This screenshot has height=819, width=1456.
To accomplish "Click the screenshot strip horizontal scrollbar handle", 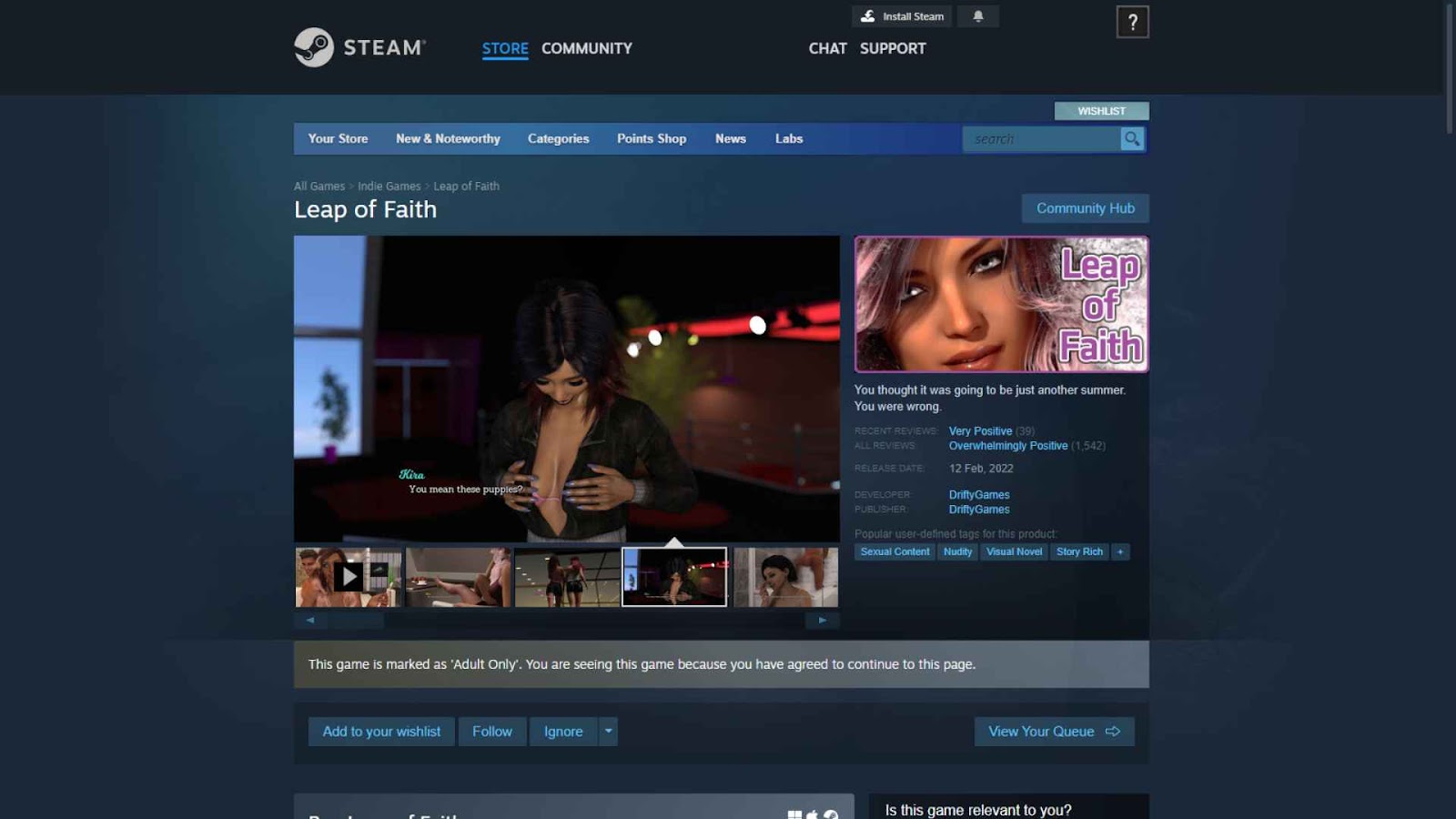I will pyautogui.click(x=357, y=621).
